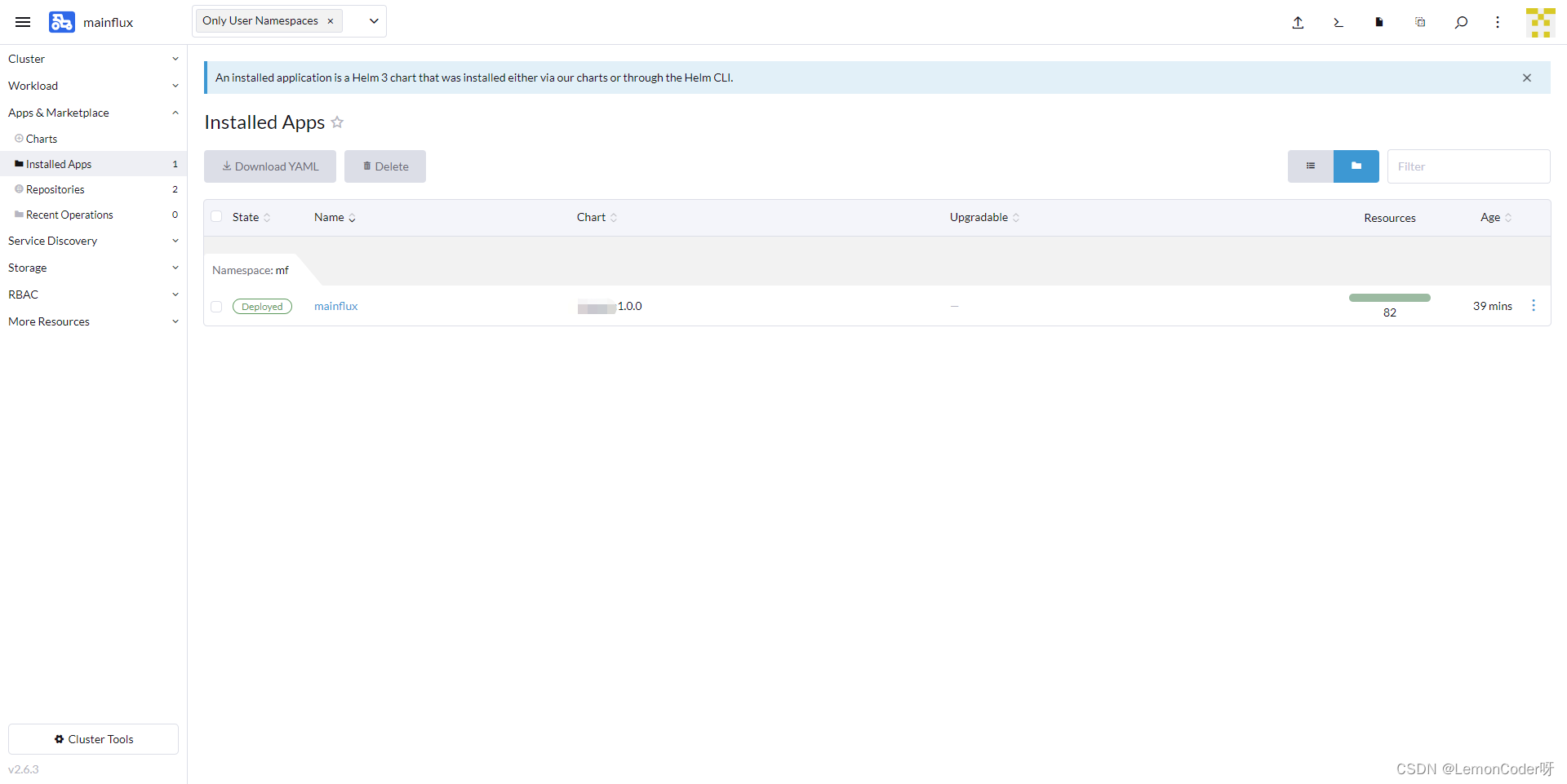1567x784 pixels.
Task: Switch to group by namespace view
Action: [1356, 166]
